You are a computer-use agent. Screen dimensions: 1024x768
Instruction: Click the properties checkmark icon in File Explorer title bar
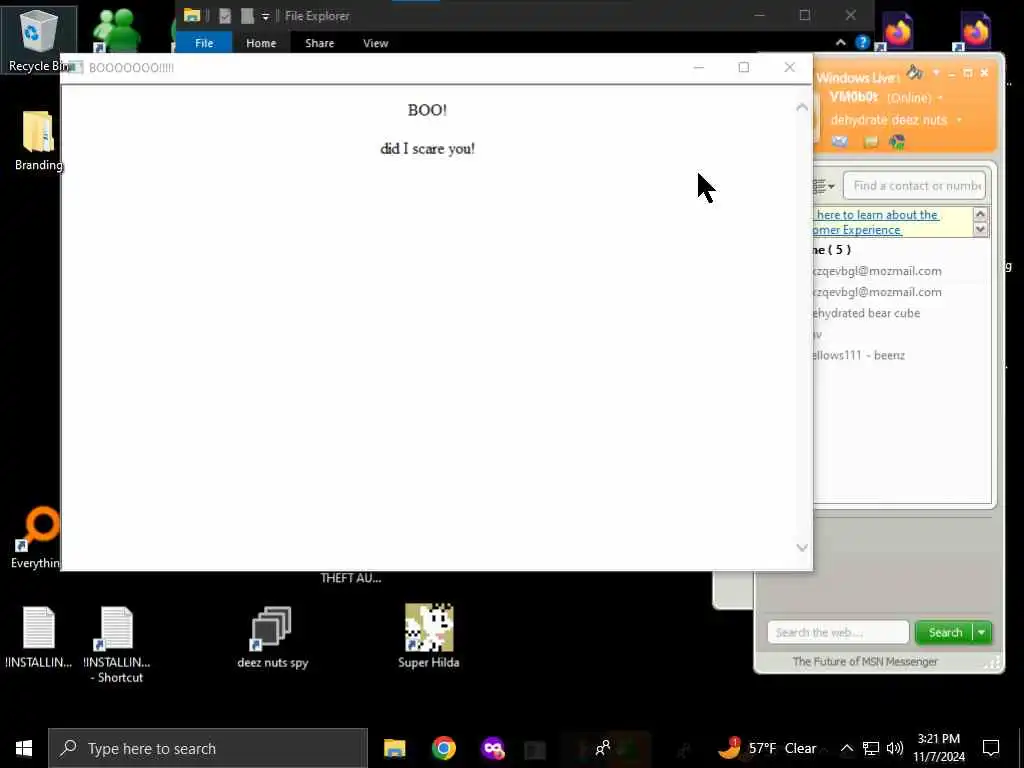click(x=225, y=16)
